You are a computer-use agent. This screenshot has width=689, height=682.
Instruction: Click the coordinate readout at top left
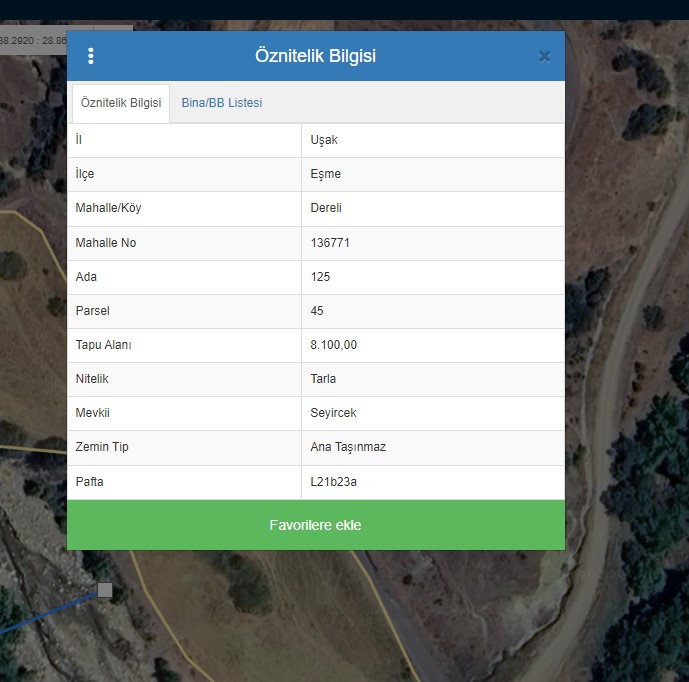point(33,41)
